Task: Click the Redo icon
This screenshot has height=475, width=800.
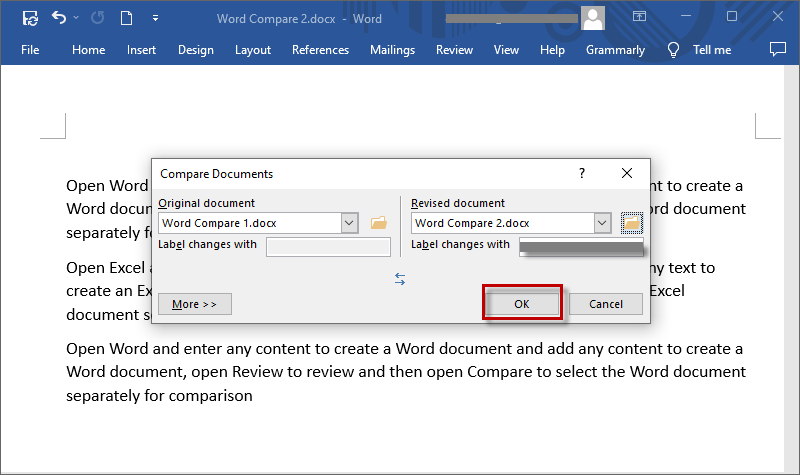Action: (97, 18)
